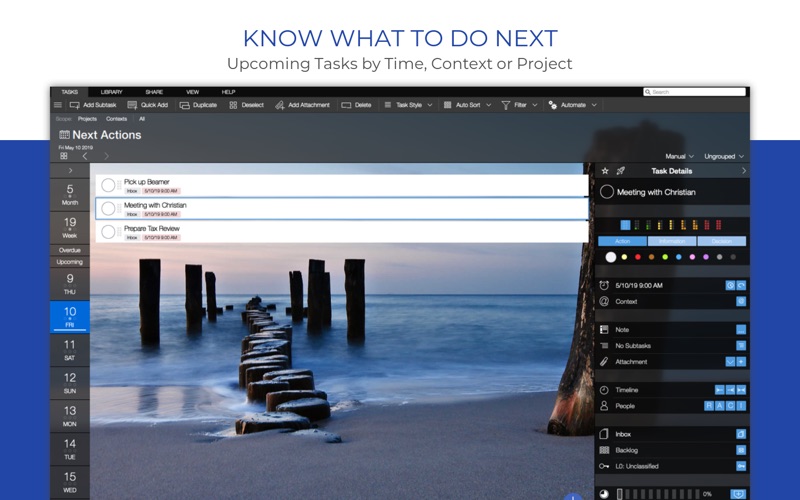Open the Automate dropdown

coord(572,105)
